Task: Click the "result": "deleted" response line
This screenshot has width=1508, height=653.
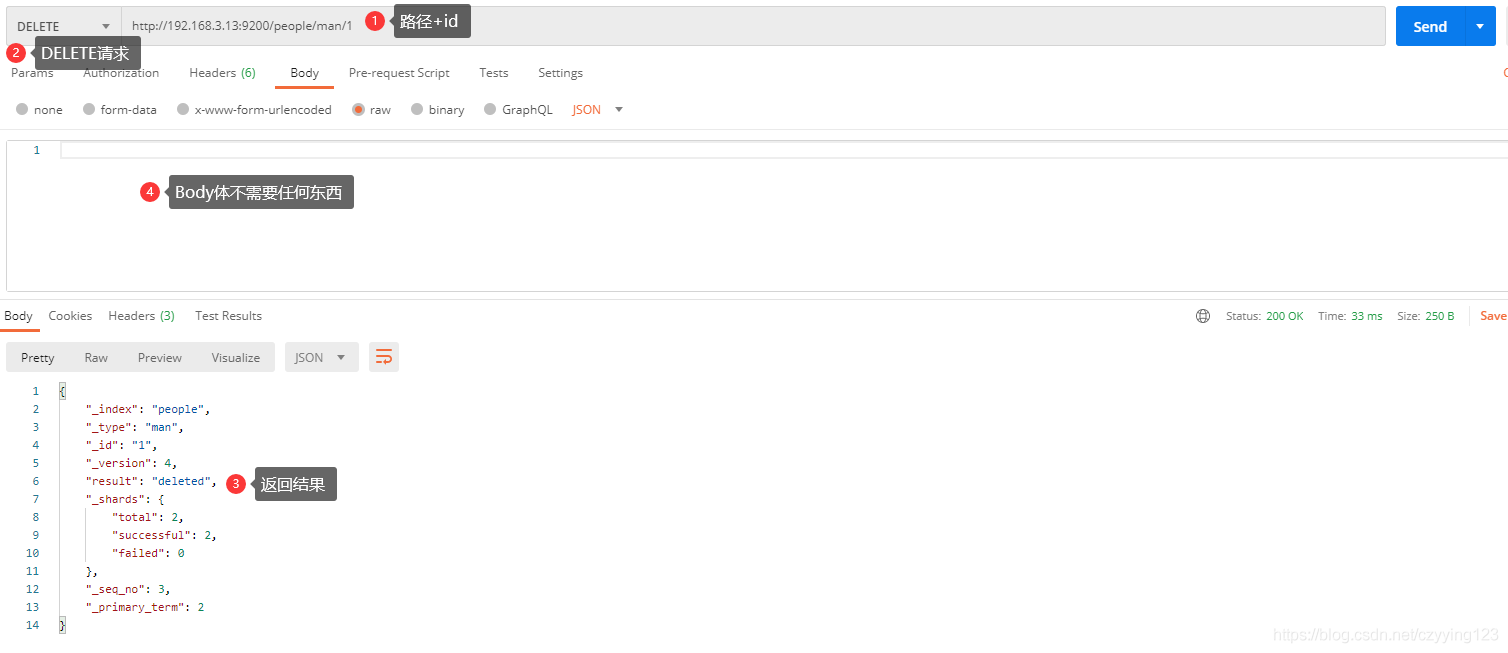Action: [151, 481]
